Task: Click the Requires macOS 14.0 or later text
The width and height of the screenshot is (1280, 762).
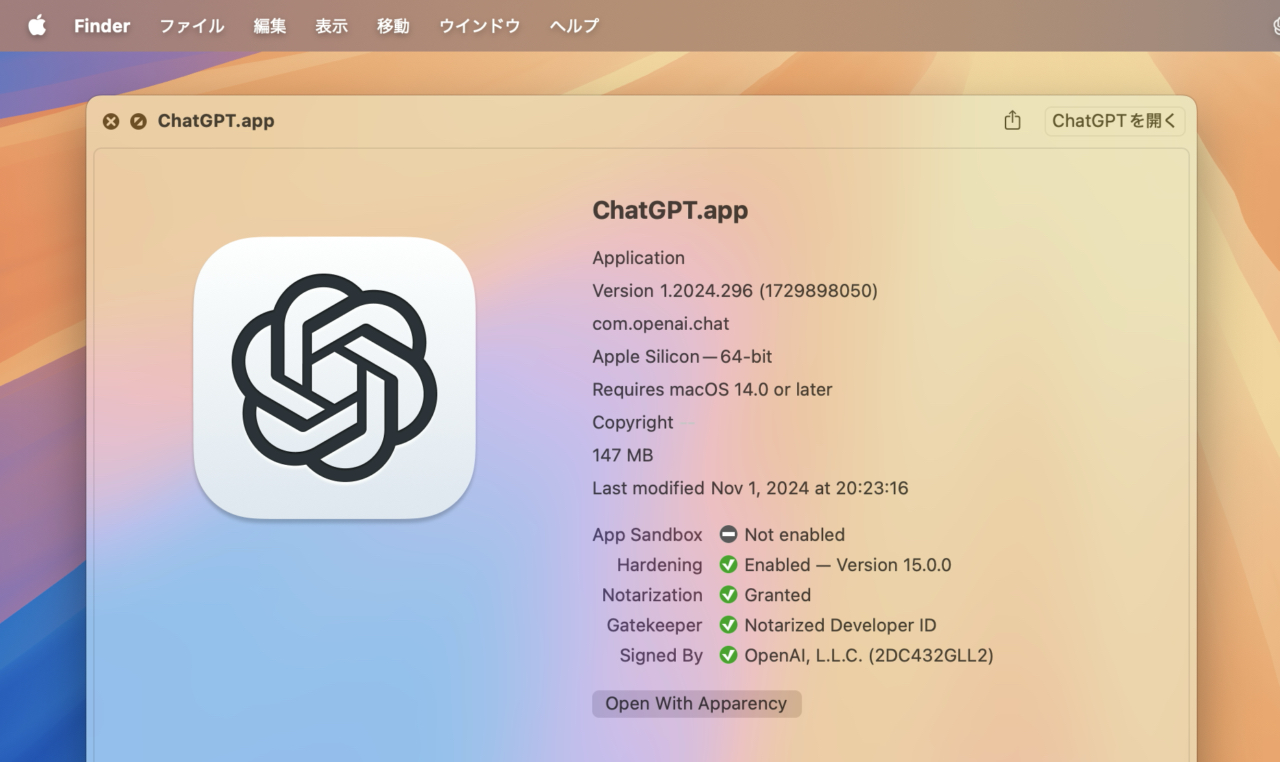Action: (712, 390)
